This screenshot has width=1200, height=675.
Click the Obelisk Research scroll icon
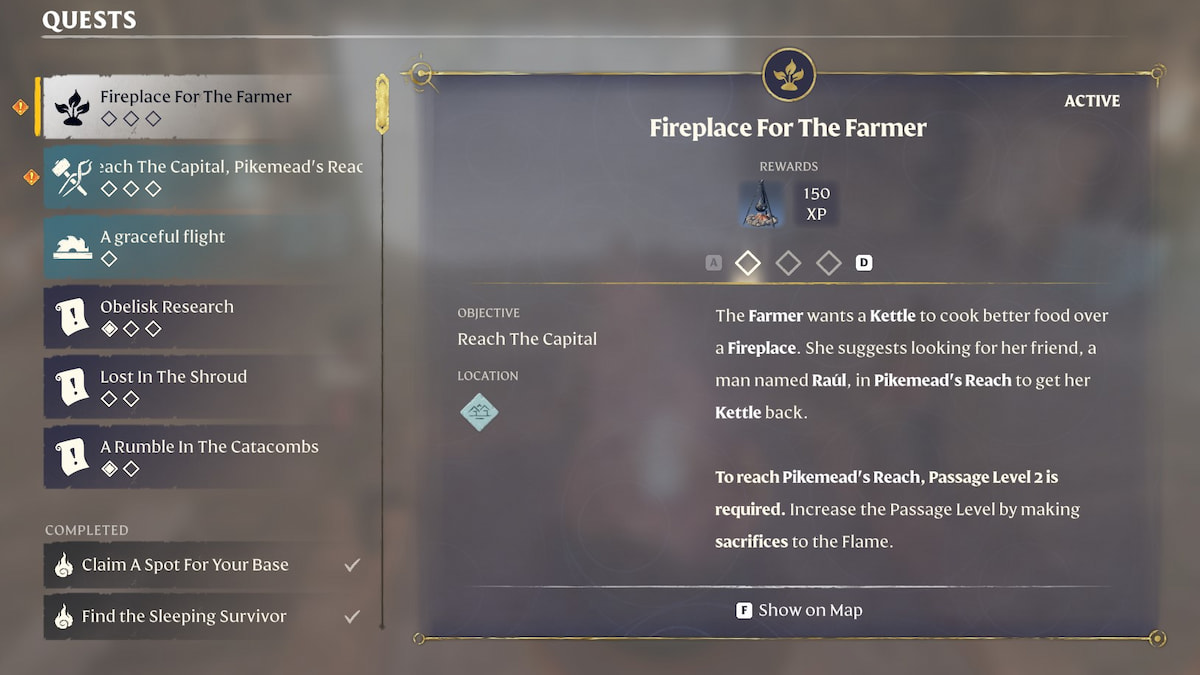pos(72,317)
